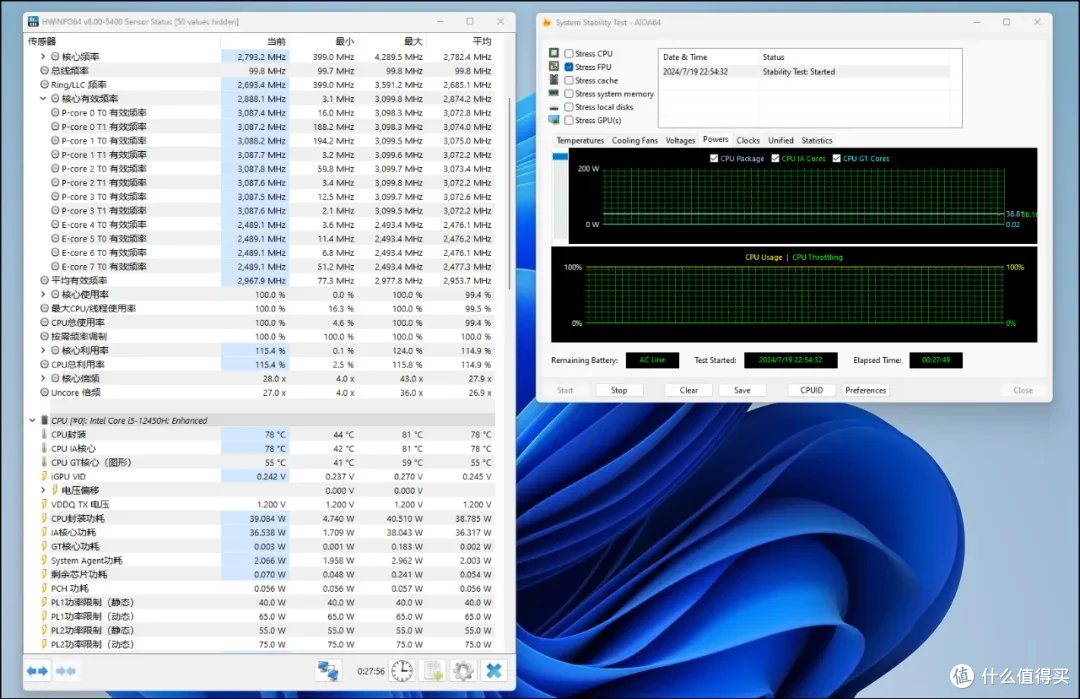The height and width of the screenshot is (699, 1080).
Task: Collapse the 核心有效频率 sensor group
Action: [43, 98]
